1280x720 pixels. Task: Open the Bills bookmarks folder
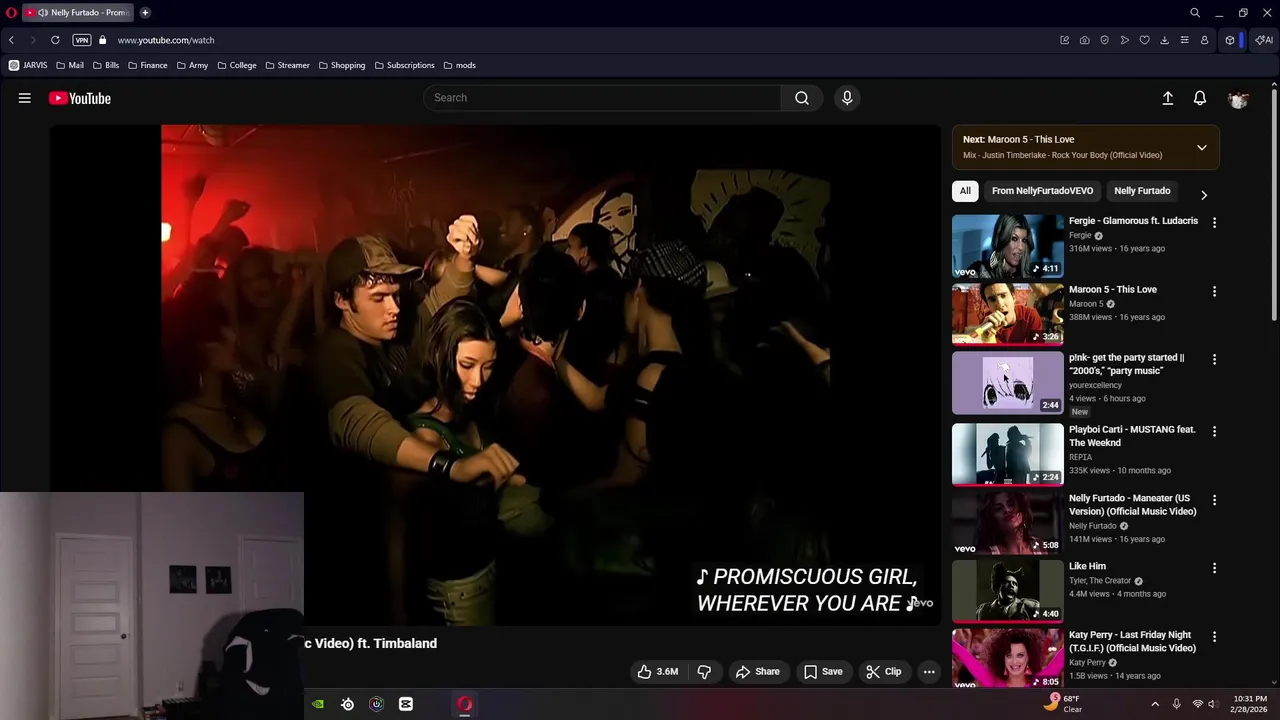click(x=105, y=65)
